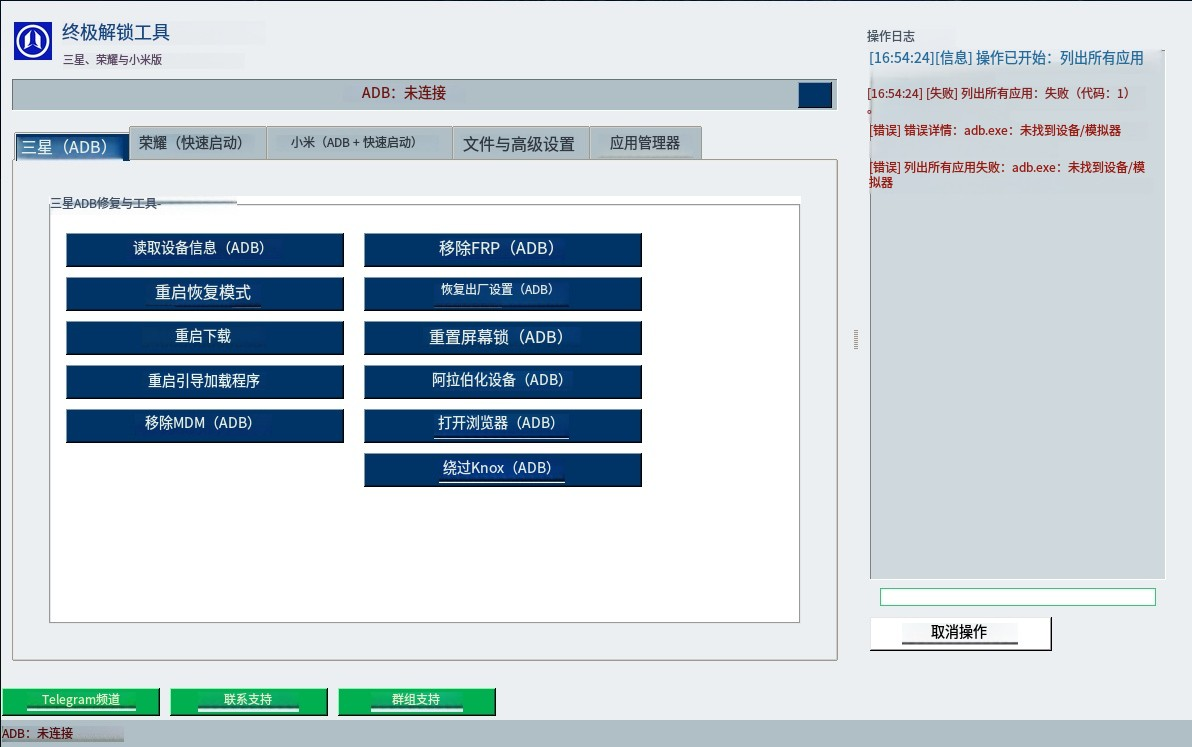Use 打开浏览器（ADB）function
Viewport: 1192px width, 747px height.
point(502,425)
